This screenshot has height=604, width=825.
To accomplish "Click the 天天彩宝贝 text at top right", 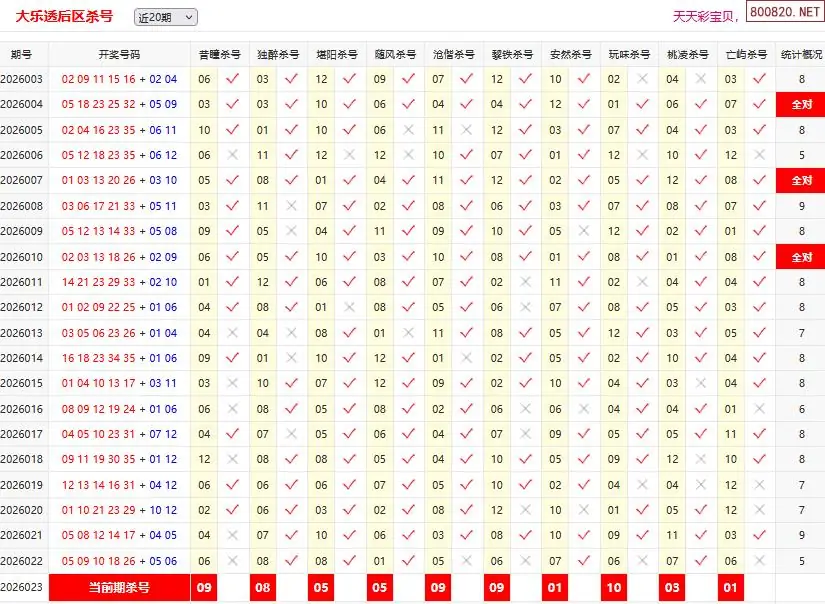I will click(x=705, y=17).
